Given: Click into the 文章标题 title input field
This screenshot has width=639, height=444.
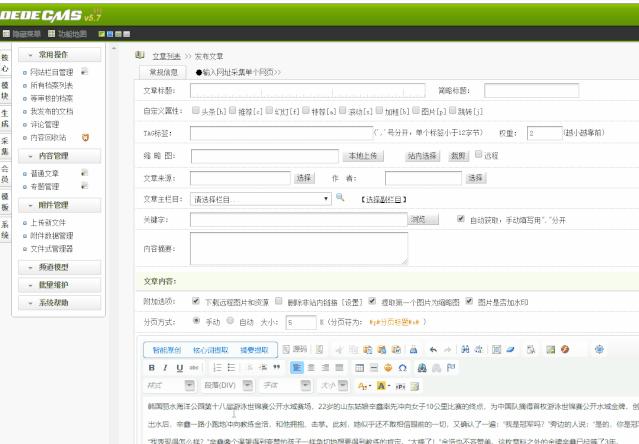Looking at the screenshot, I should click(308, 90).
